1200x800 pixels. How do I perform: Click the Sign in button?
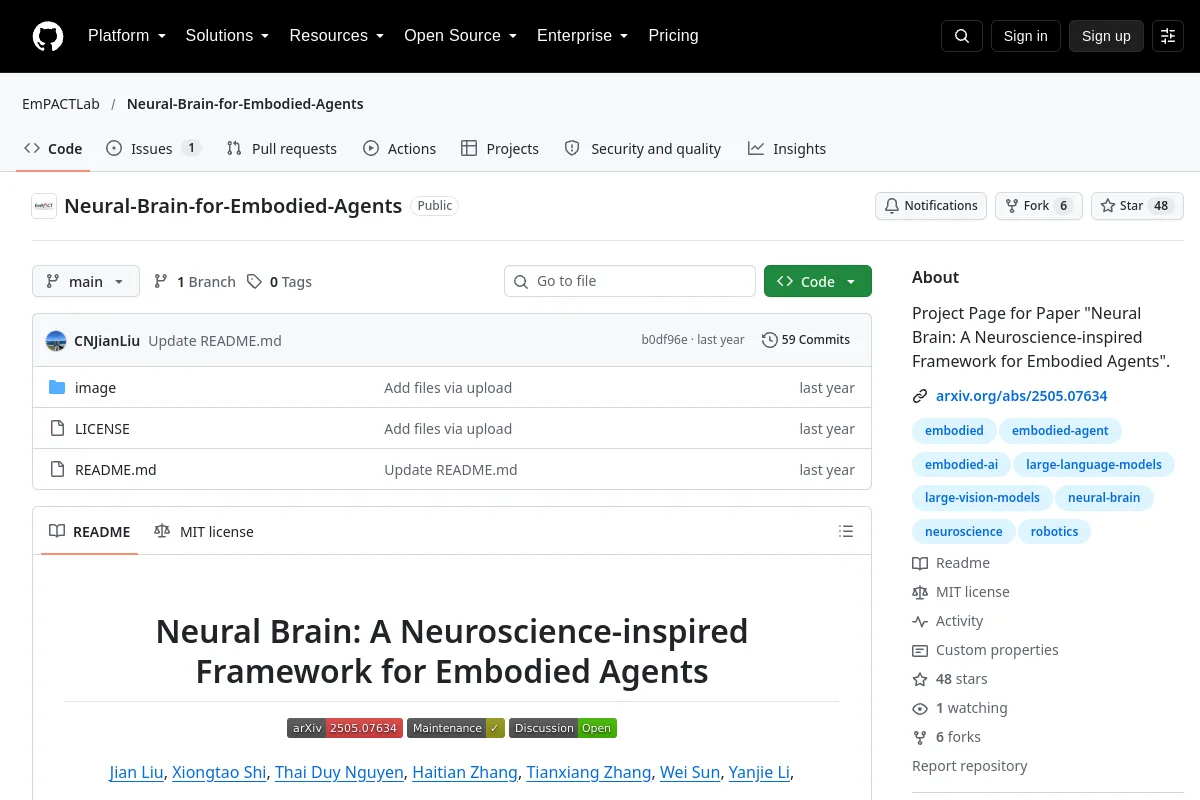click(x=1025, y=36)
